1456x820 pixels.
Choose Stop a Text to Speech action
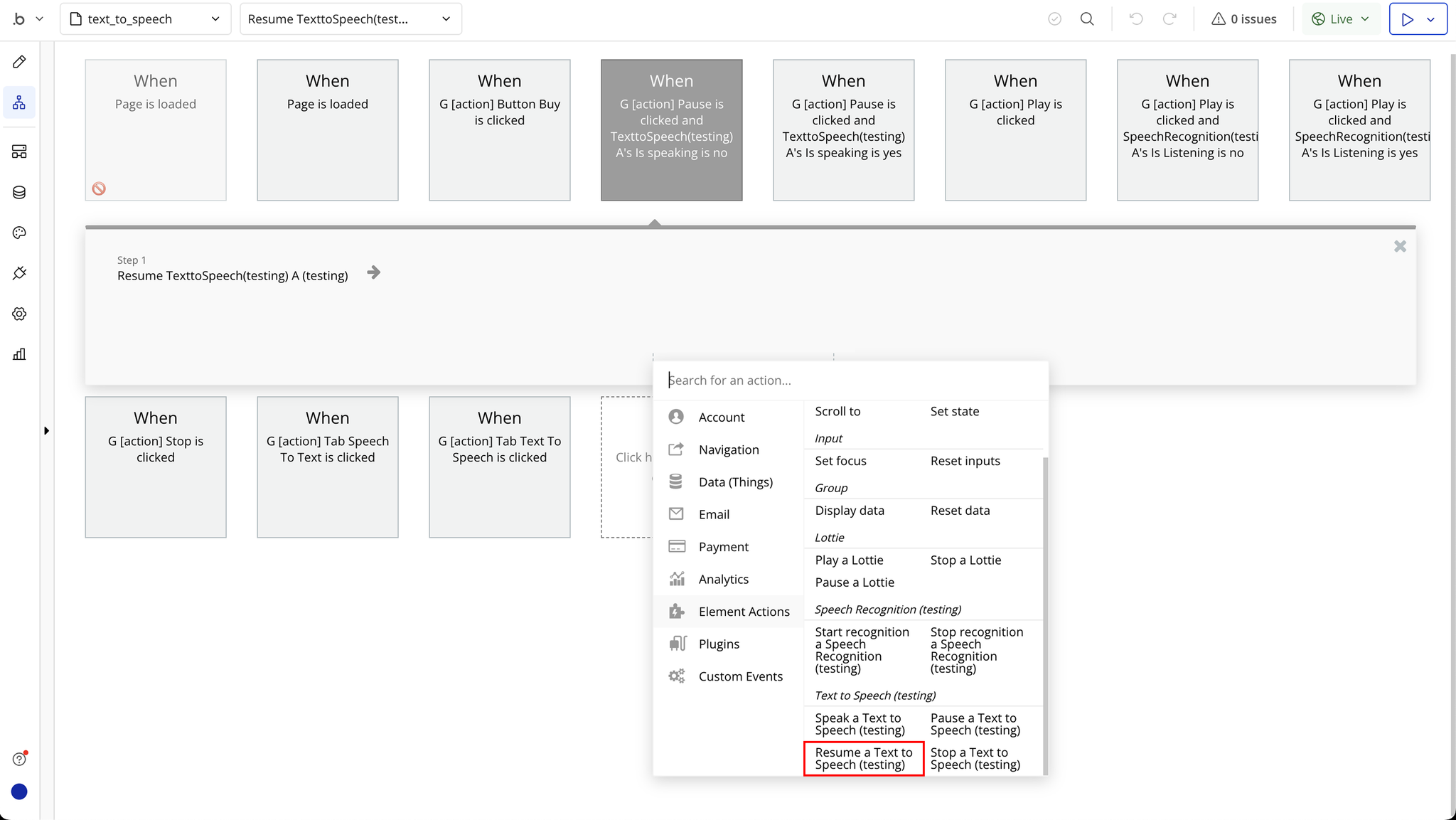pos(975,758)
